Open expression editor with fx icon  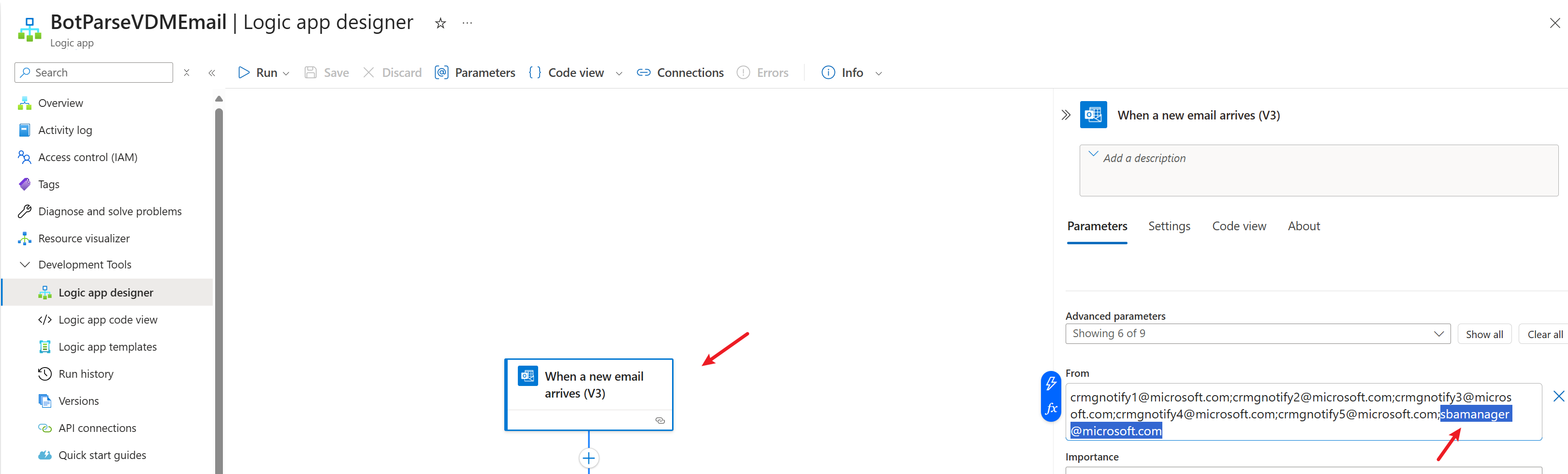pos(1051,408)
